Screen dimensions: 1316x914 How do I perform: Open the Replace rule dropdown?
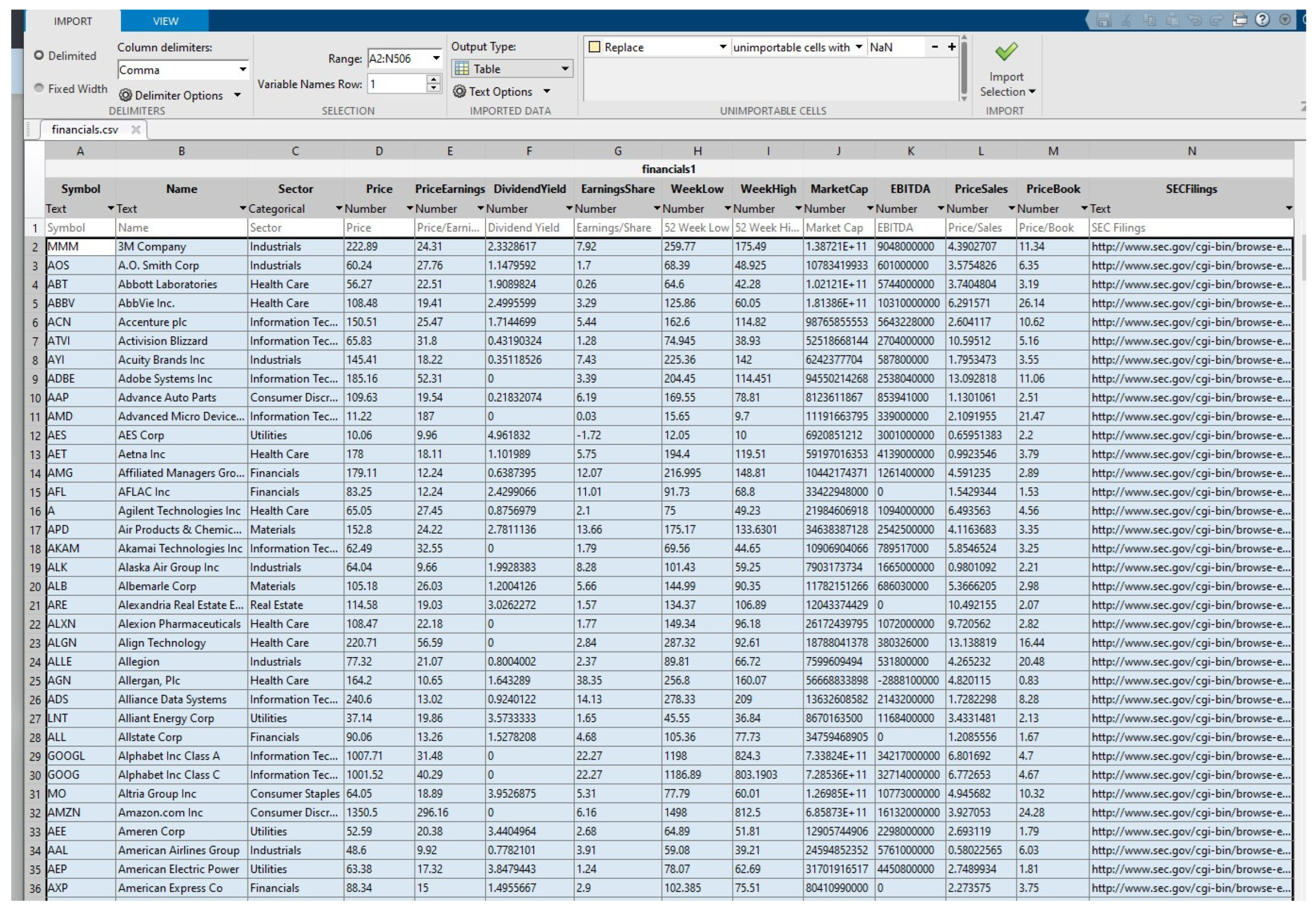(723, 47)
